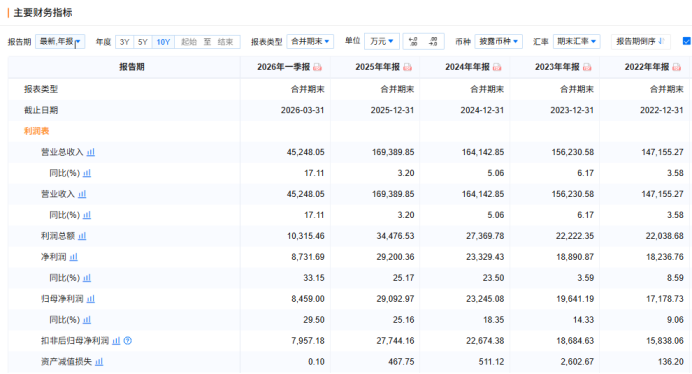The width and height of the screenshot is (692, 374).
Task: Click help question mark beside 扣非后归母净利润
Action: click(128, 340)
